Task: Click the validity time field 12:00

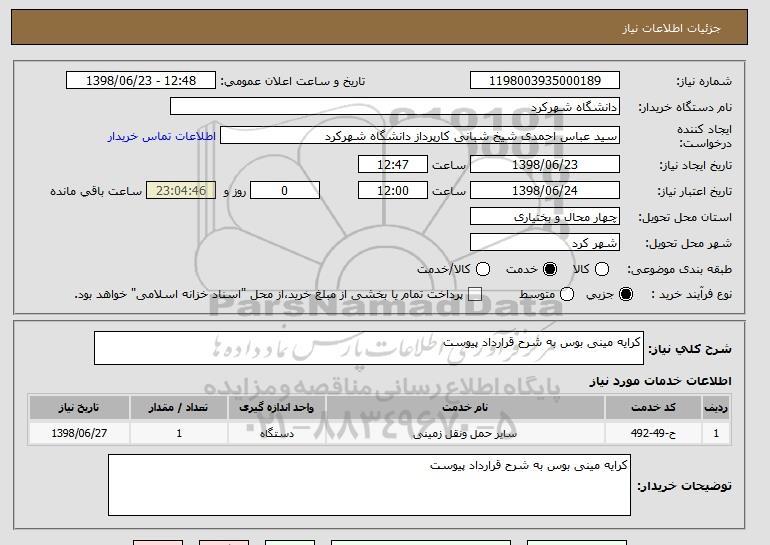Action: [x=393, y=191]
